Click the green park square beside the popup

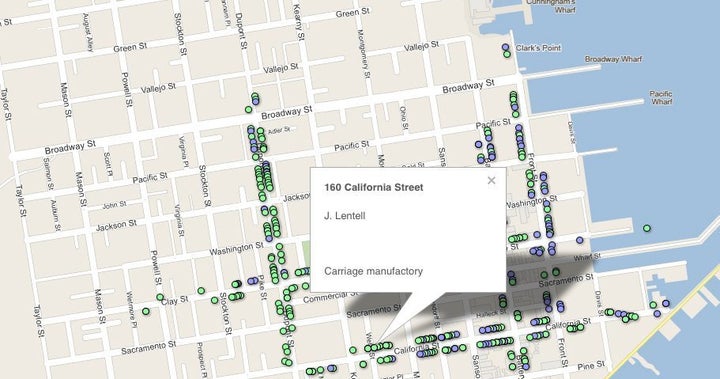point(306,252)
